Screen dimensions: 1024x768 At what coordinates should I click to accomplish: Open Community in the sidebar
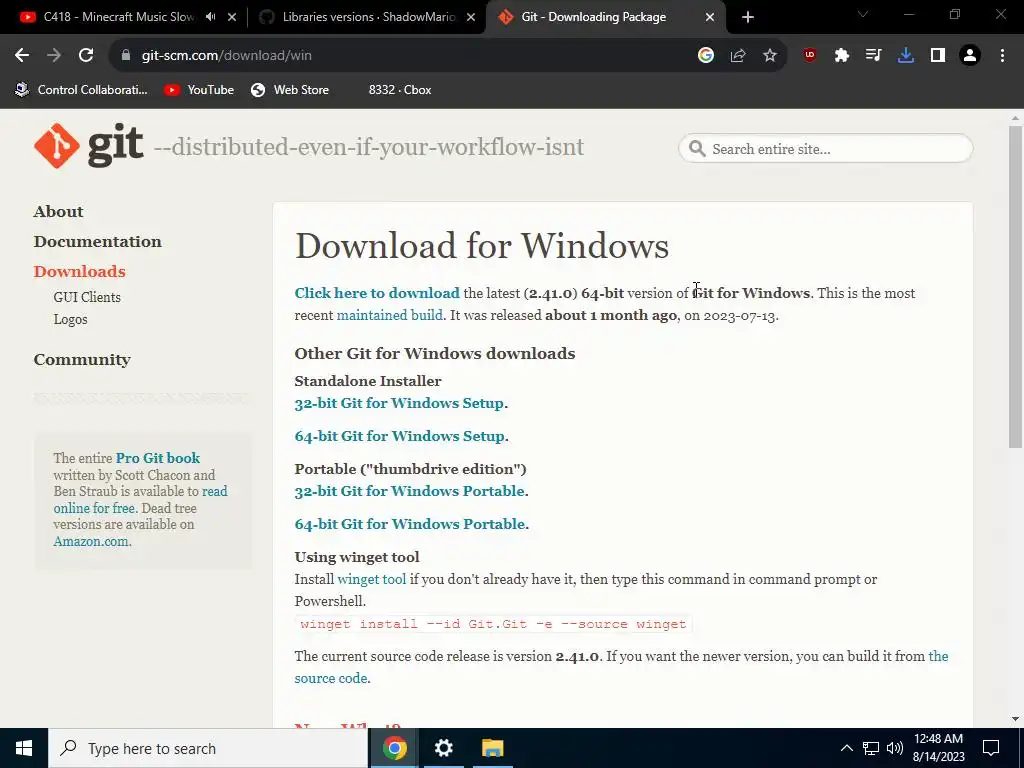point(82,360)
